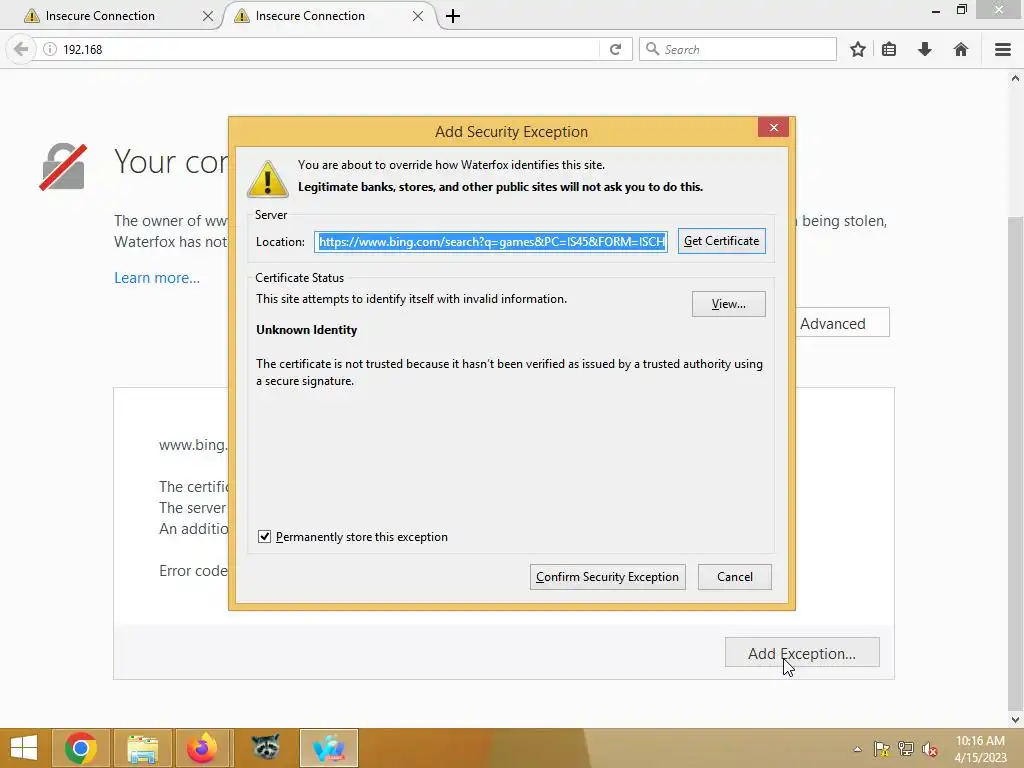Viewport: 1024px width, 768px height.
Task: Reload the current page
Action: point(615,49)
